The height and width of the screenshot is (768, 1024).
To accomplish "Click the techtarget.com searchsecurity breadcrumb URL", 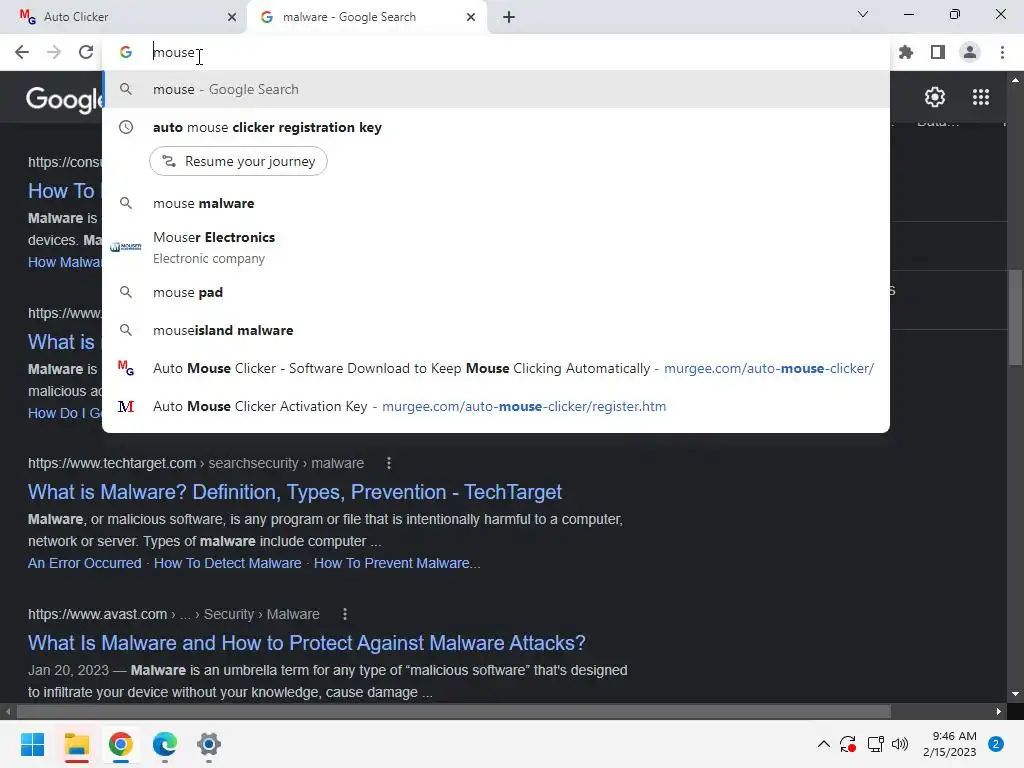I will click(196, 463).
